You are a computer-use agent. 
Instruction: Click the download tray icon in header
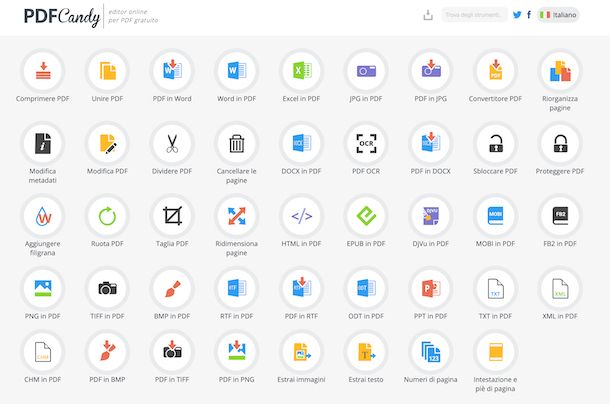pyautogui.click(x=428, y=15)
